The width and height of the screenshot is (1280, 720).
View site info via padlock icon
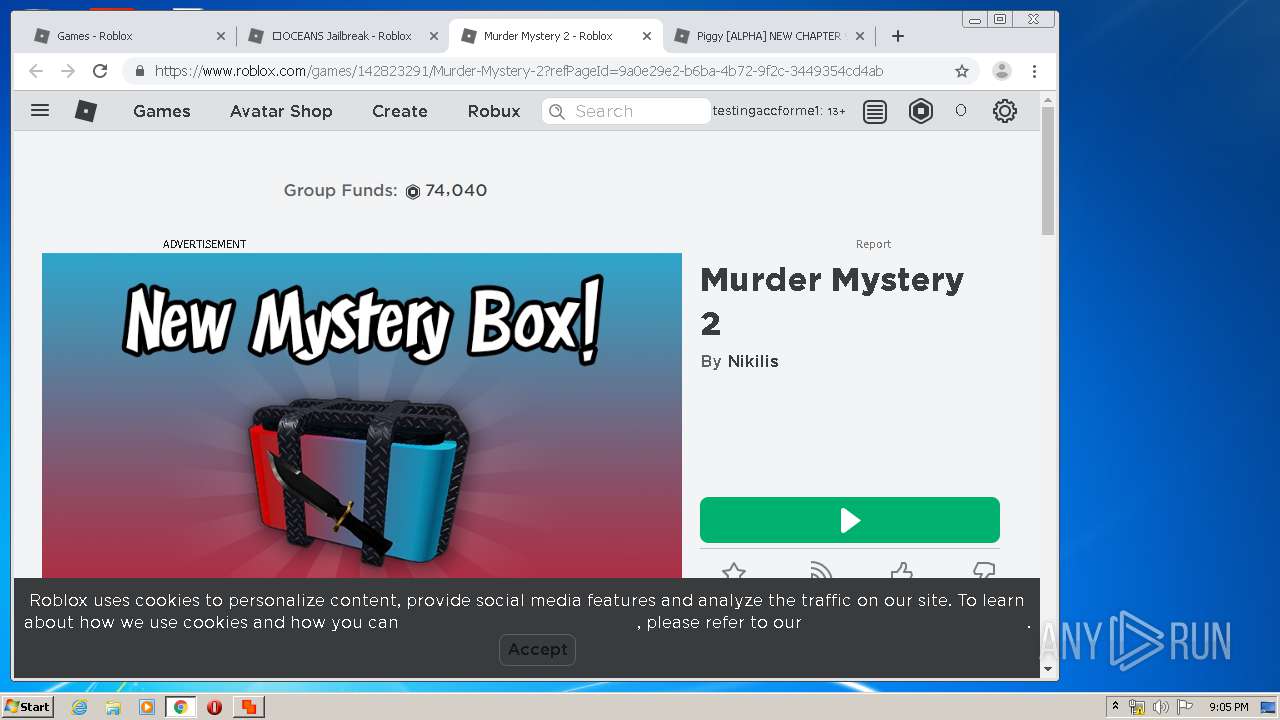coord(139,71)
